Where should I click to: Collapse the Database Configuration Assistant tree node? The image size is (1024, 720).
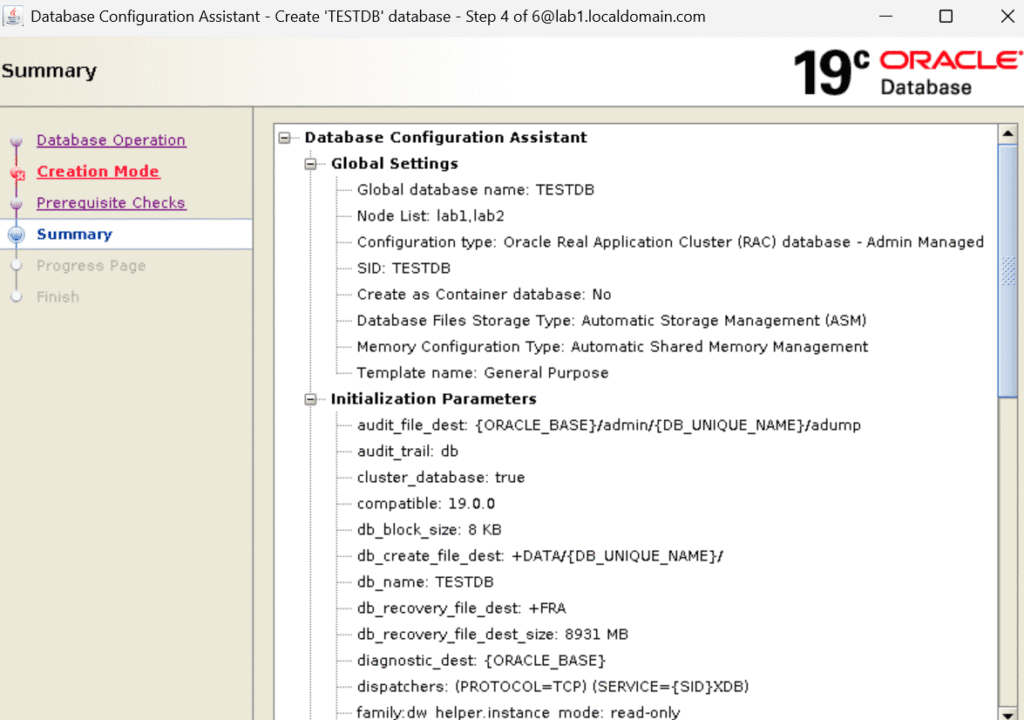click(x=285, y=137)
